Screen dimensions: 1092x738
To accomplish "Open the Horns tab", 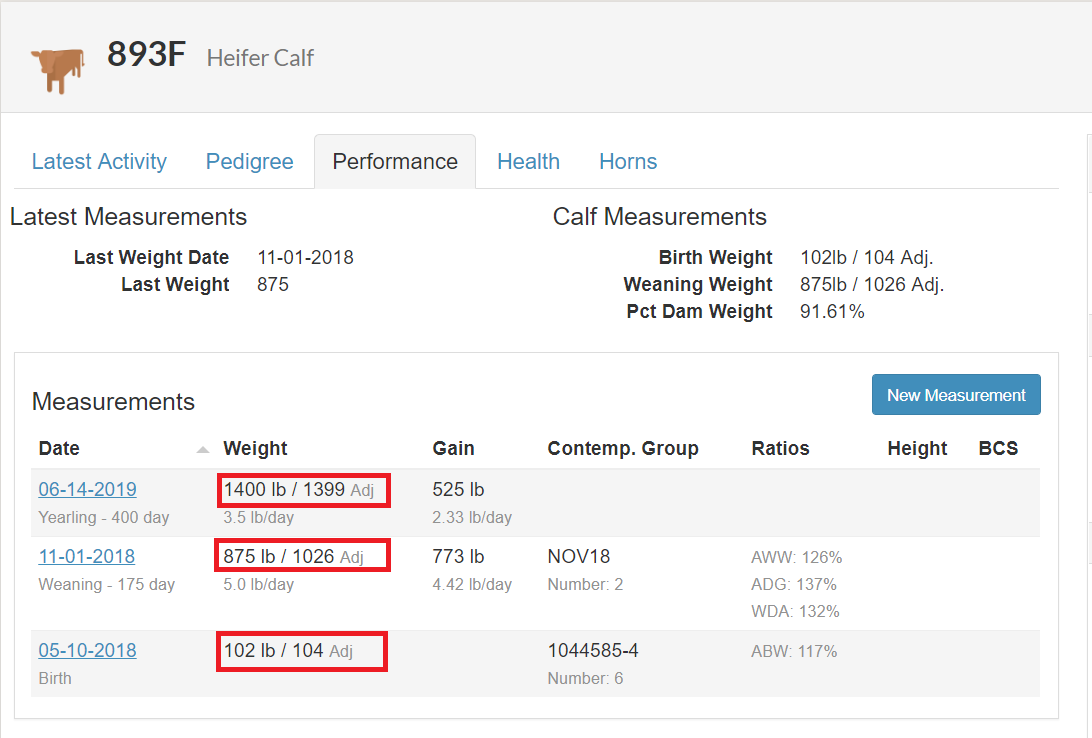I will 628,162.
